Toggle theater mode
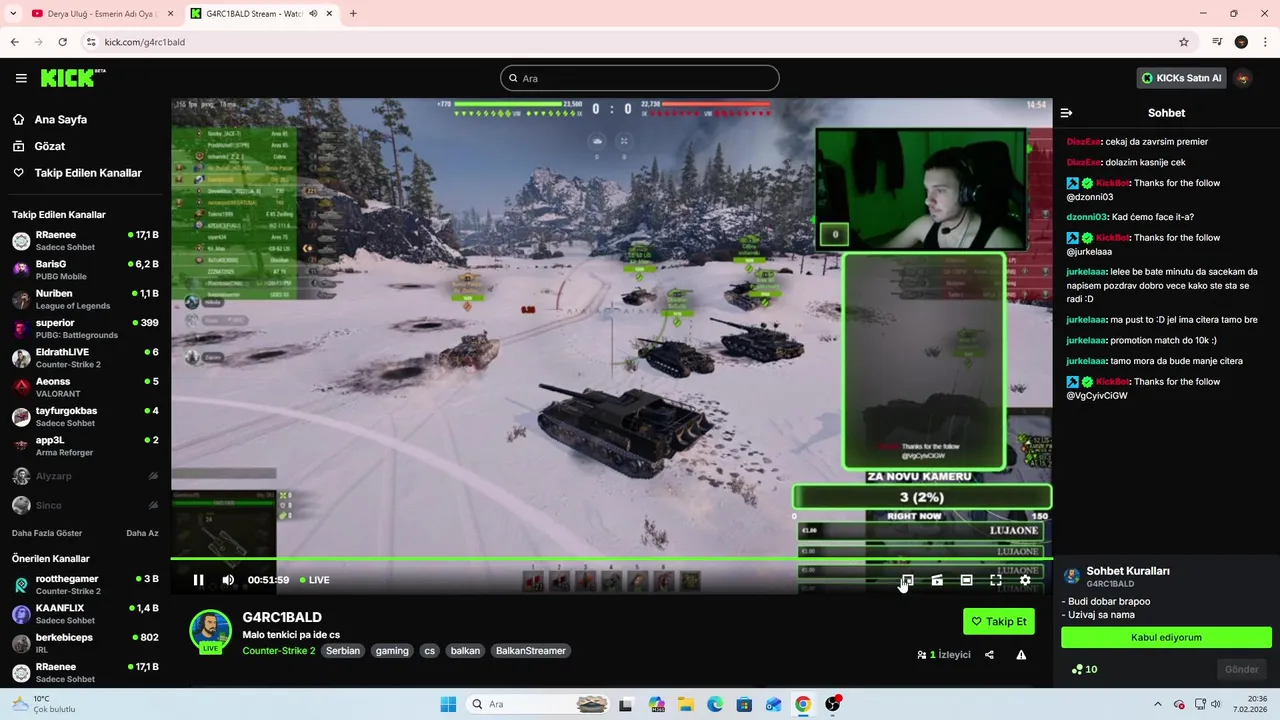This screenshot has width=1280, height=720. [966, 580]
